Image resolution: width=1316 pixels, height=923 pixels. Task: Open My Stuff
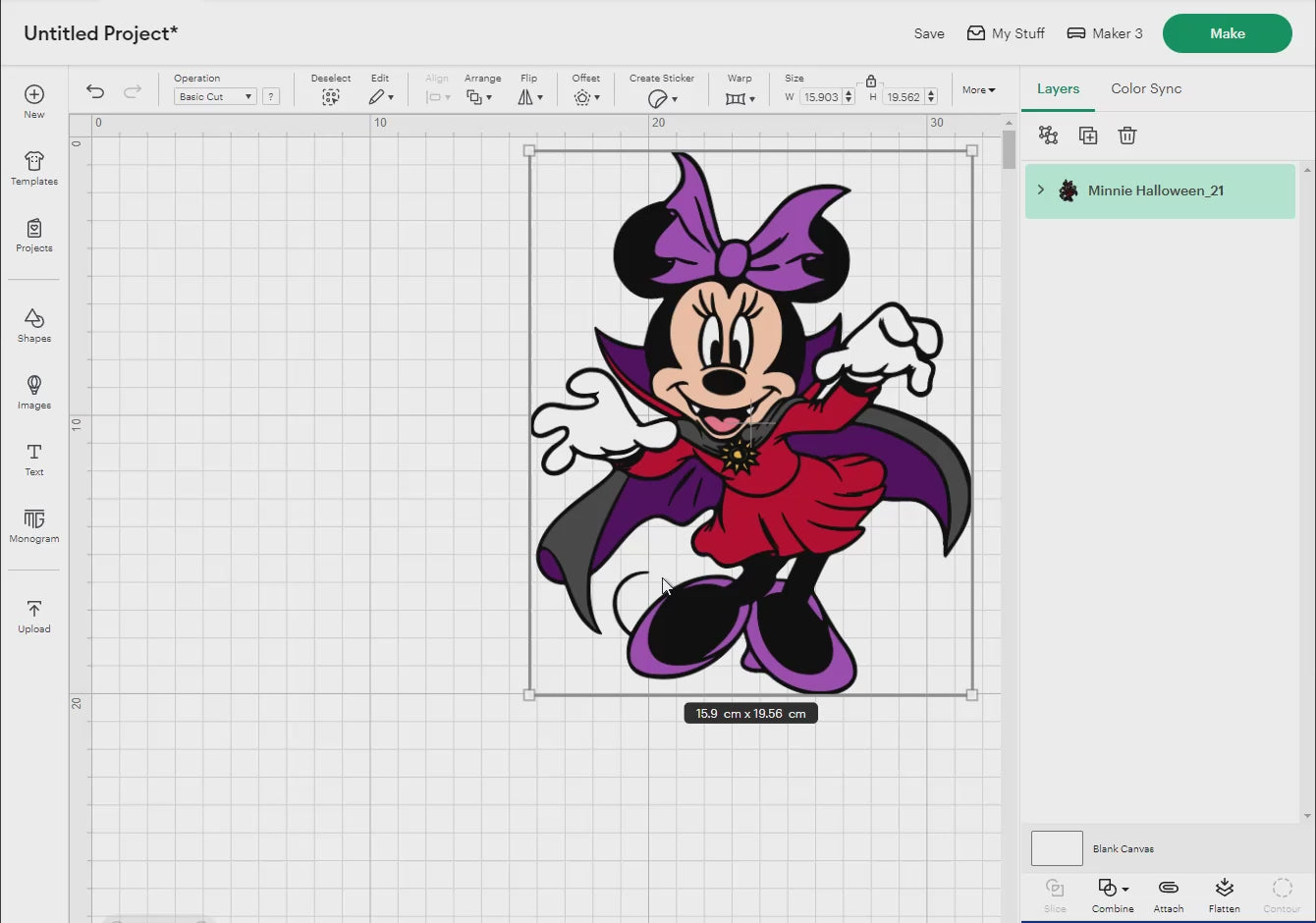tap(1006, 33)
